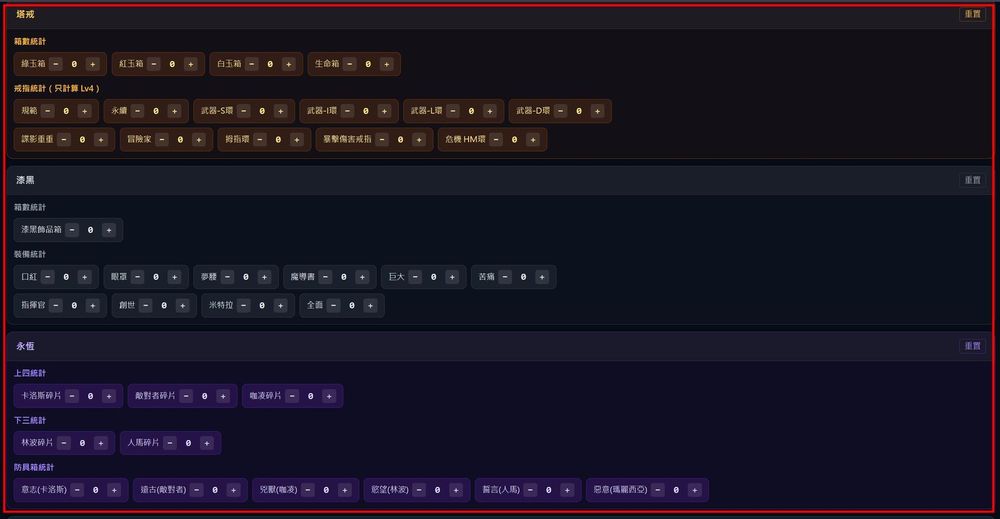Click plus for 爆擊傷害戒指

click(x=418, y=140)
